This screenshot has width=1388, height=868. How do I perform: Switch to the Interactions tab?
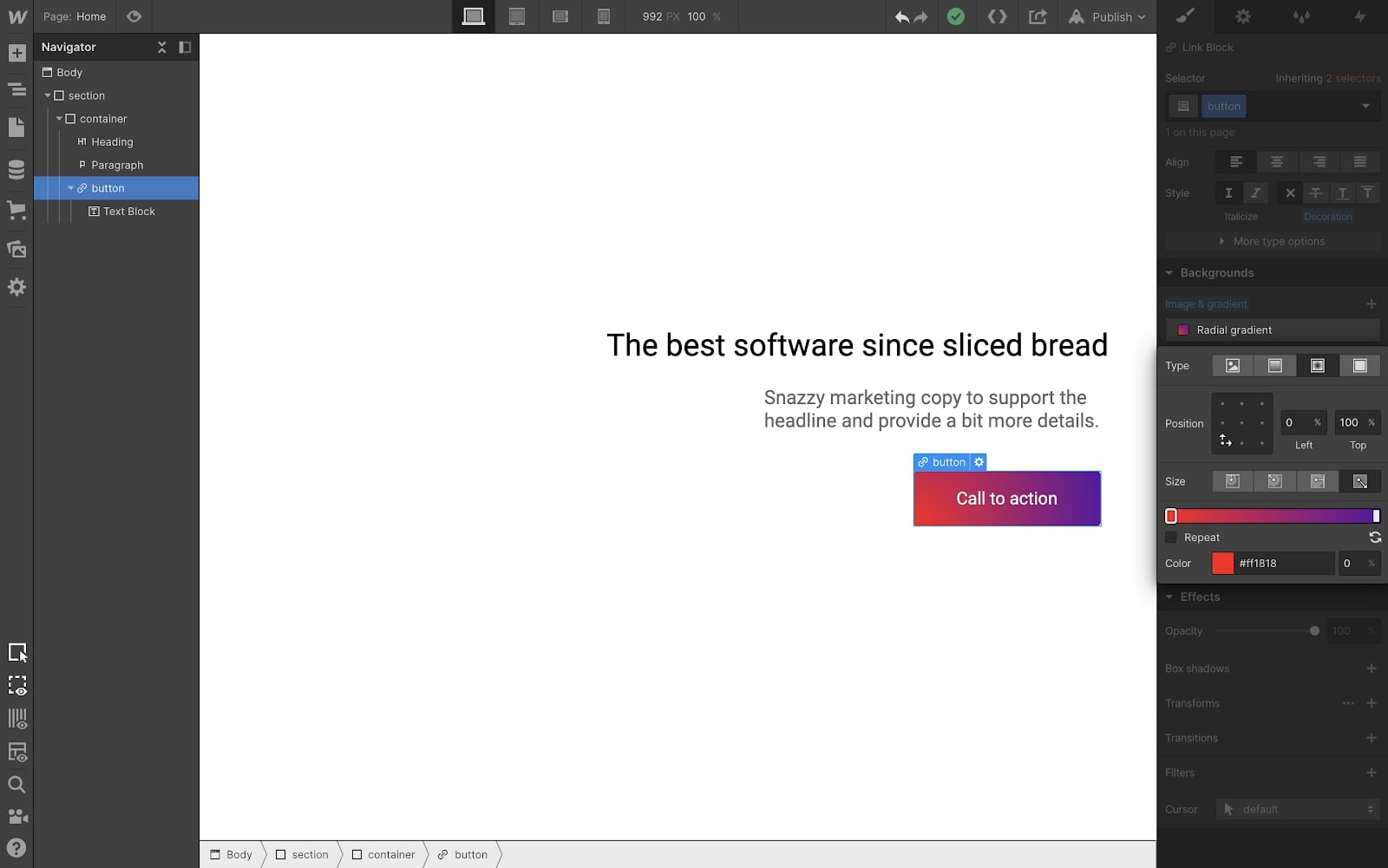coord(1359,16)
